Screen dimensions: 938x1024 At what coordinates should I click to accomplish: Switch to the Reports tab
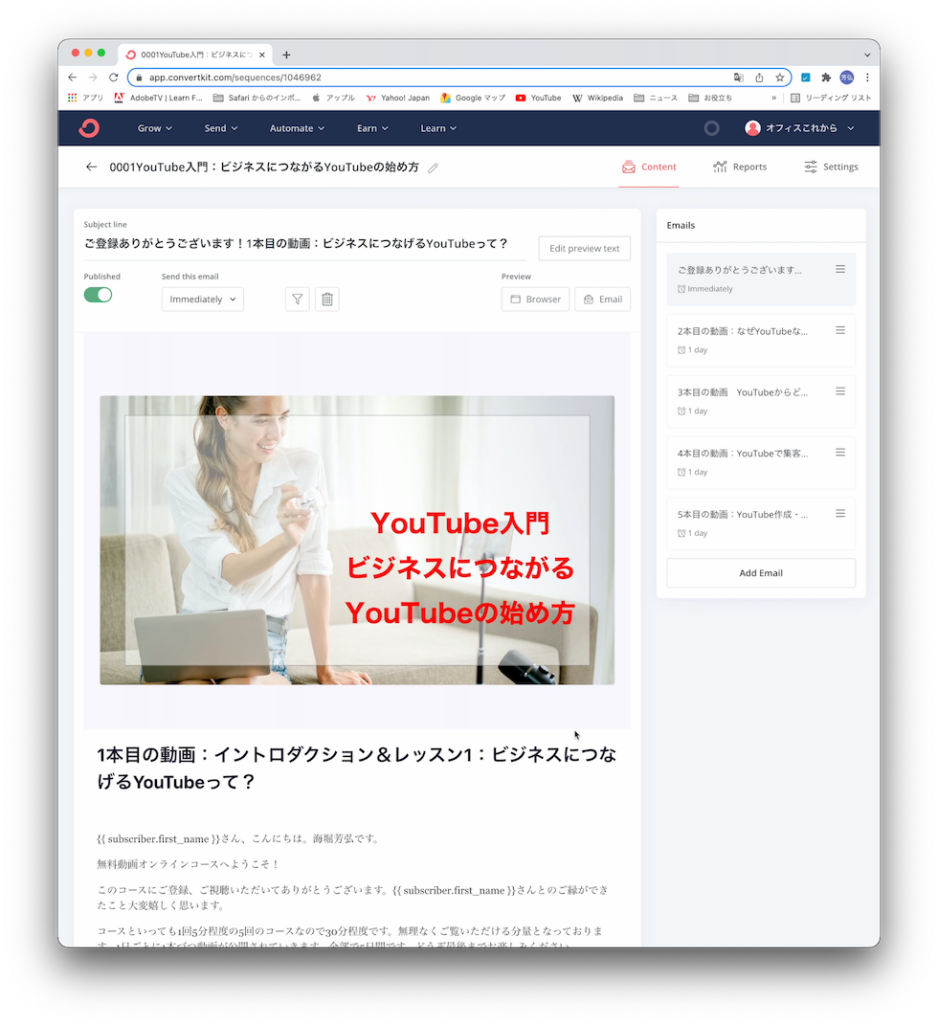740,167
